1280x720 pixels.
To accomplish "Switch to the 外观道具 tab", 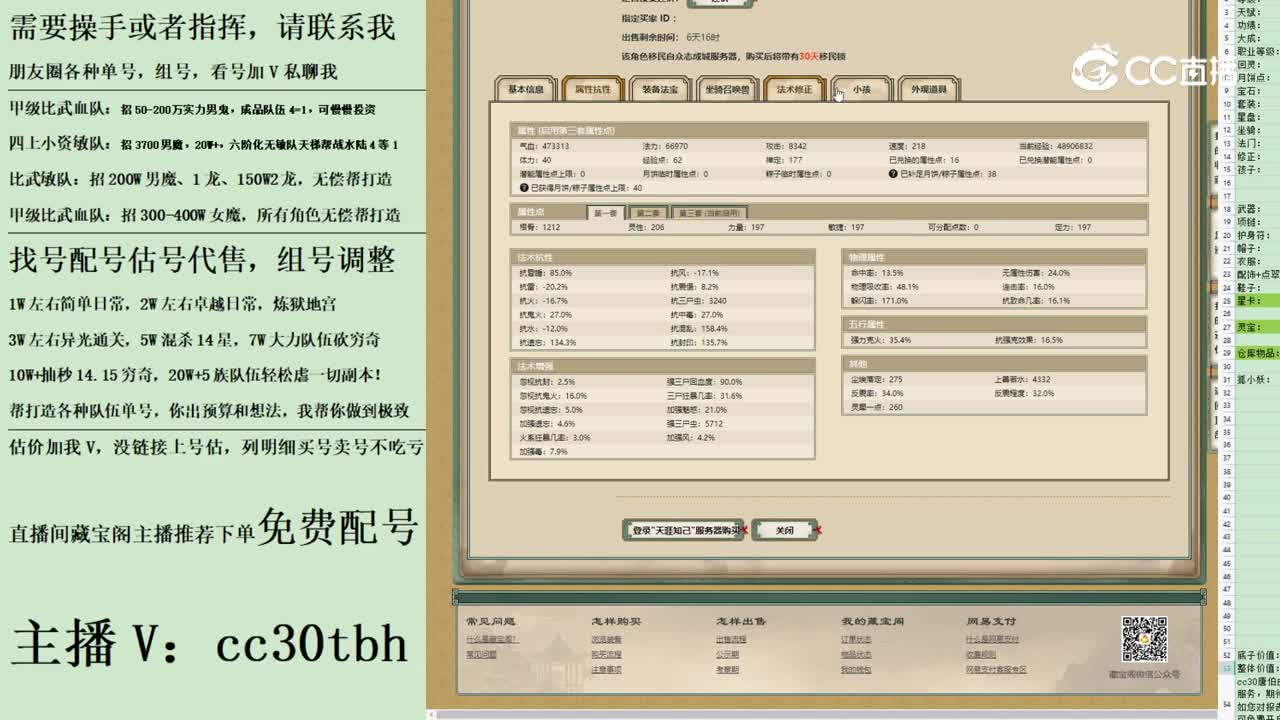I will 928,89.
